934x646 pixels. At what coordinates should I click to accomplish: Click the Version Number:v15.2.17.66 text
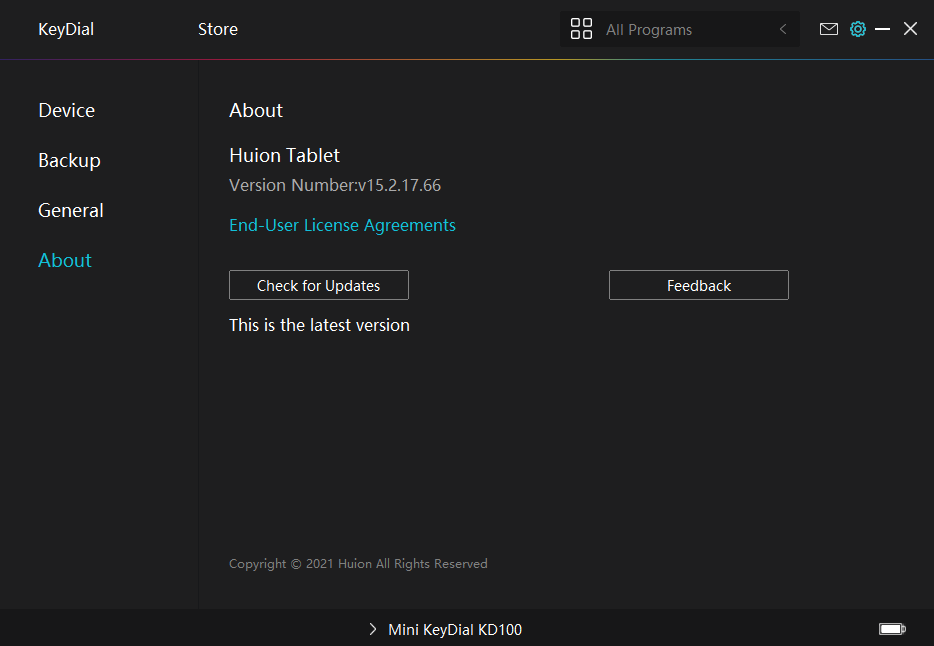pos(335,185)
